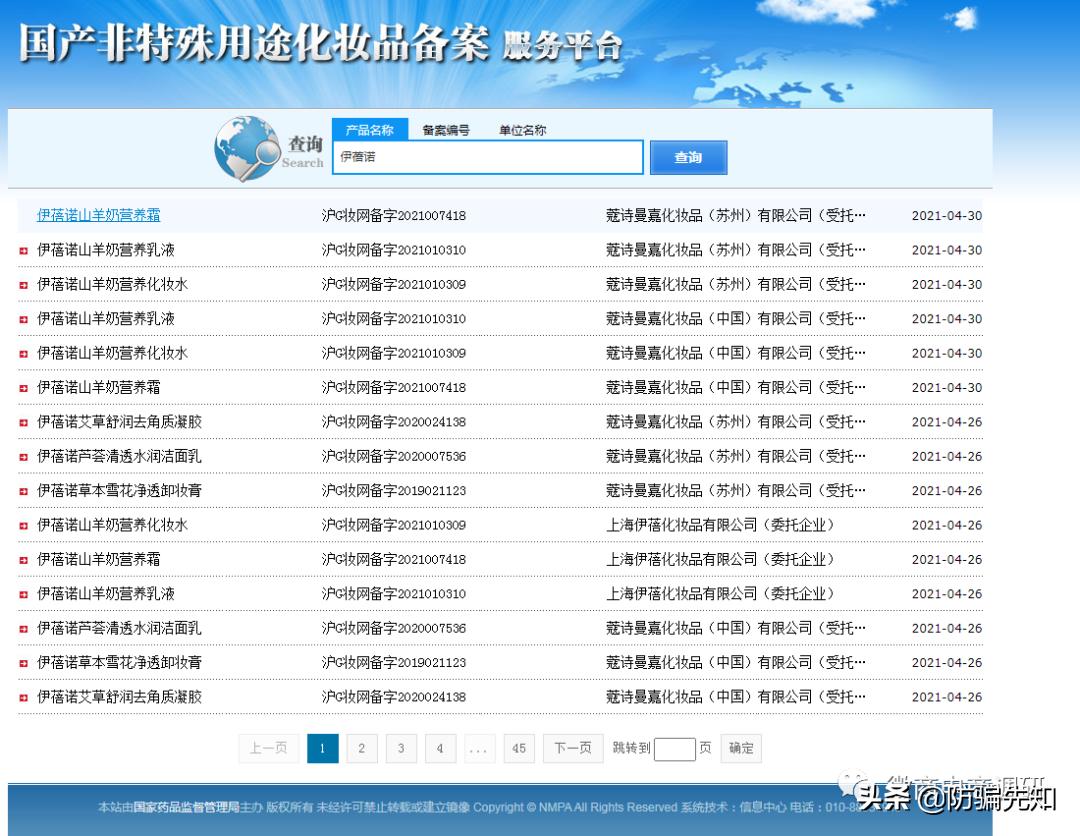Switch to the 单位名称 search tab
Image resolution: width=1080 pixels, height=836 pixels.
click(522, 130)
